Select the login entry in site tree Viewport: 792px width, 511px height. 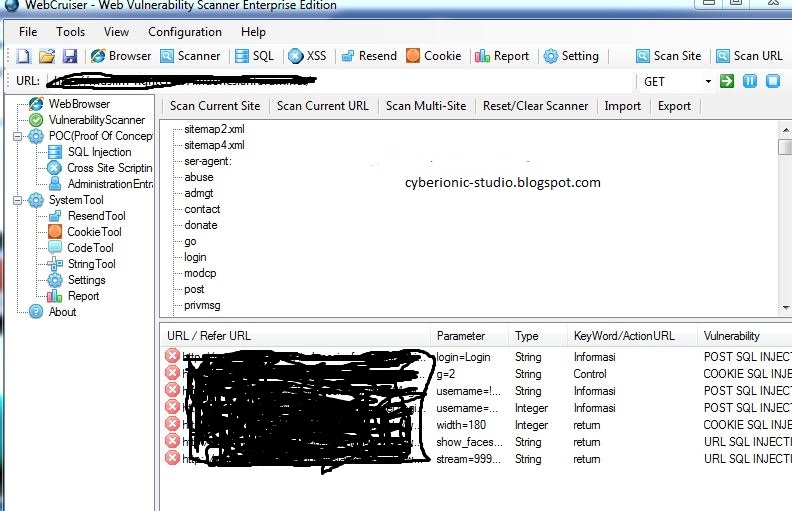(195, 258)
